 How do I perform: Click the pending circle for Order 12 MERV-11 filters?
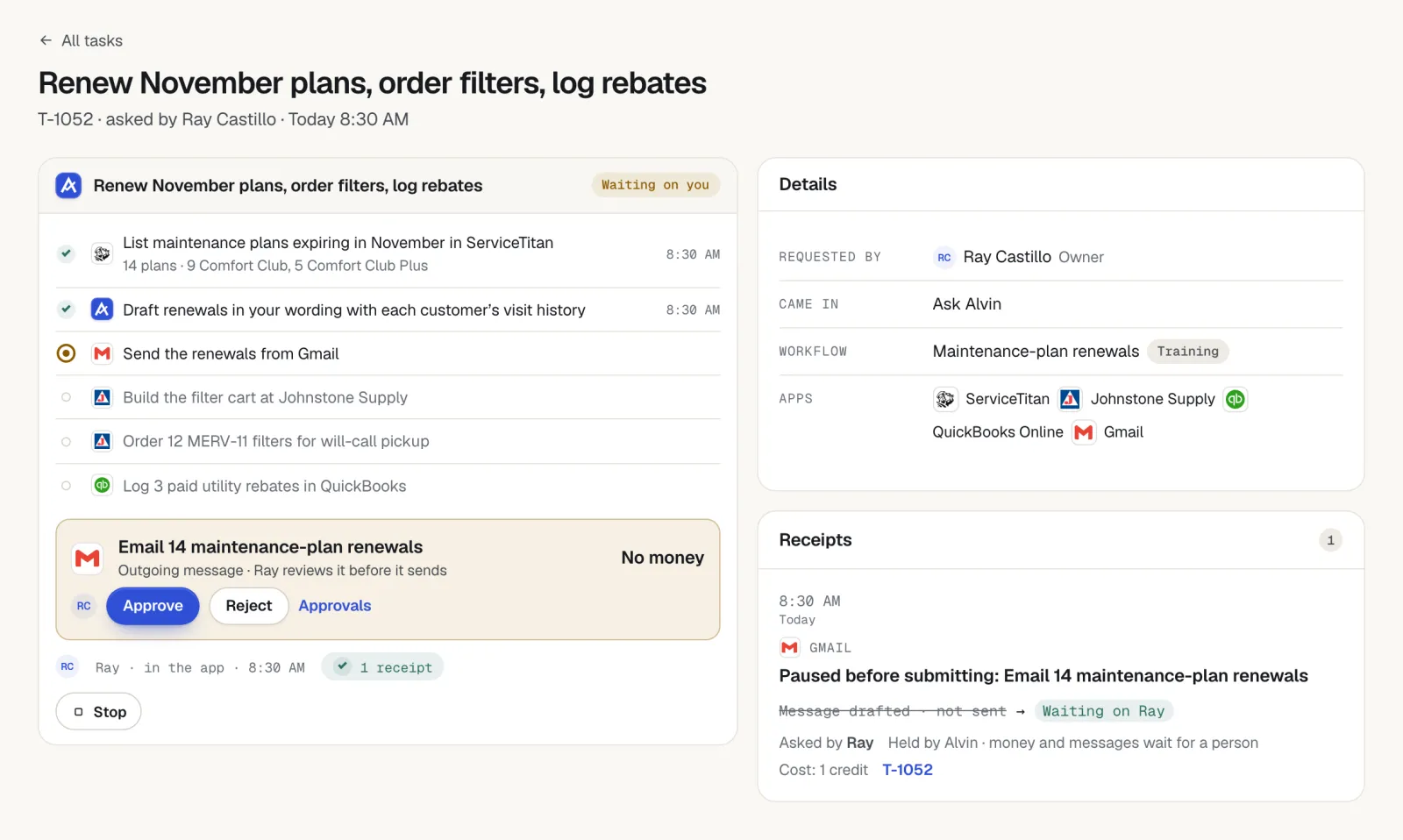tap(66, 441)
